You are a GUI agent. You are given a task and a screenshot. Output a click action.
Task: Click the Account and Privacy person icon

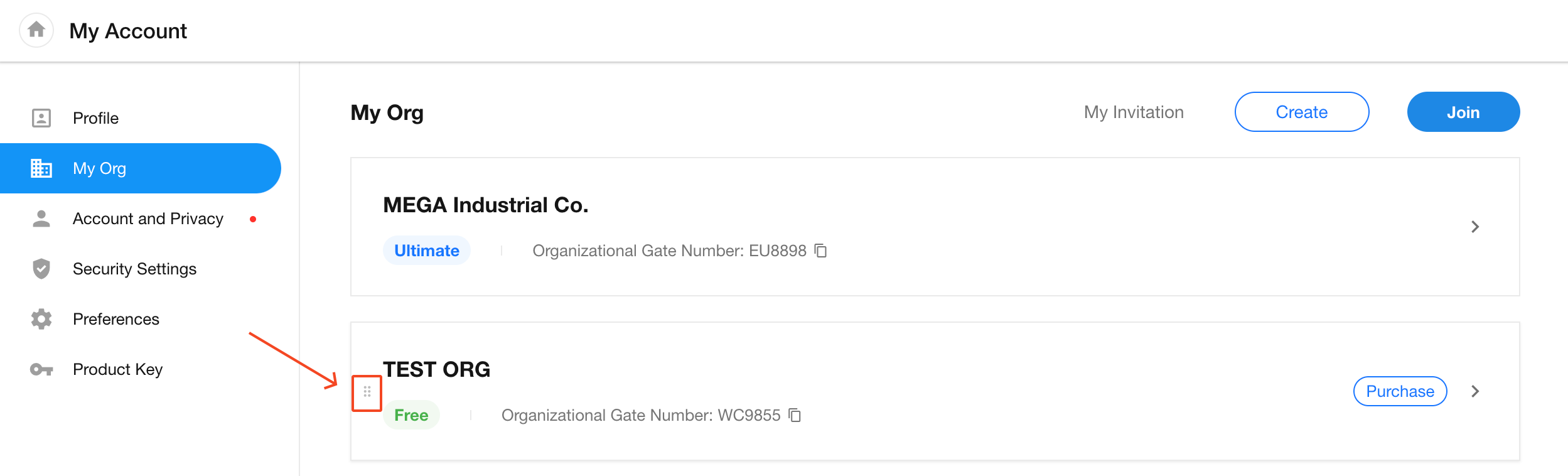point(41,219)
